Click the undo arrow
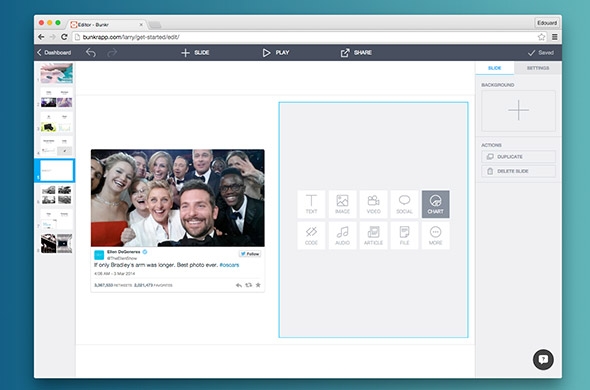This screenshot has width=590, height=390. (91, 53)
